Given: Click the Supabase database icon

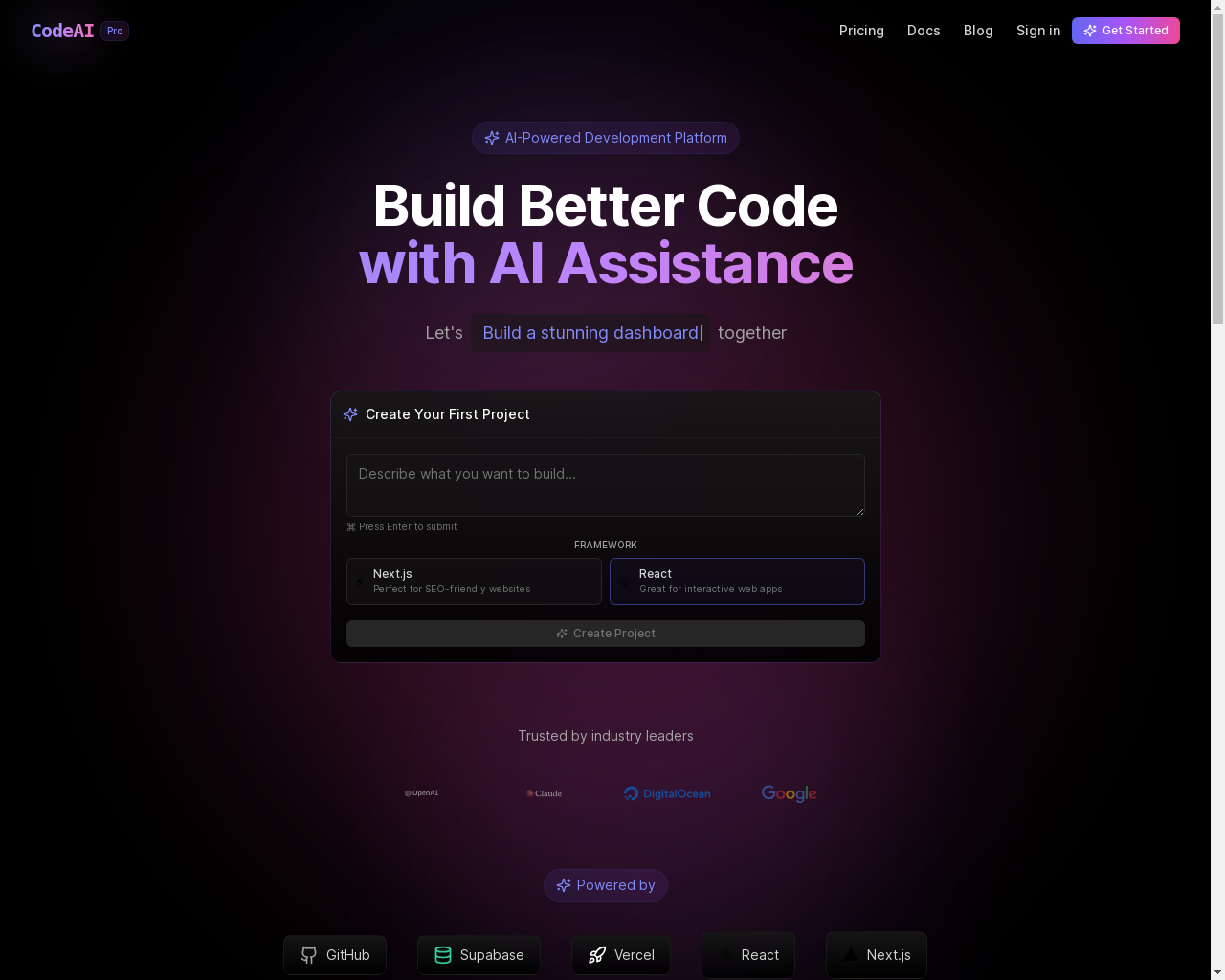Looking at the screenshot, I should [x=443, y=955].
